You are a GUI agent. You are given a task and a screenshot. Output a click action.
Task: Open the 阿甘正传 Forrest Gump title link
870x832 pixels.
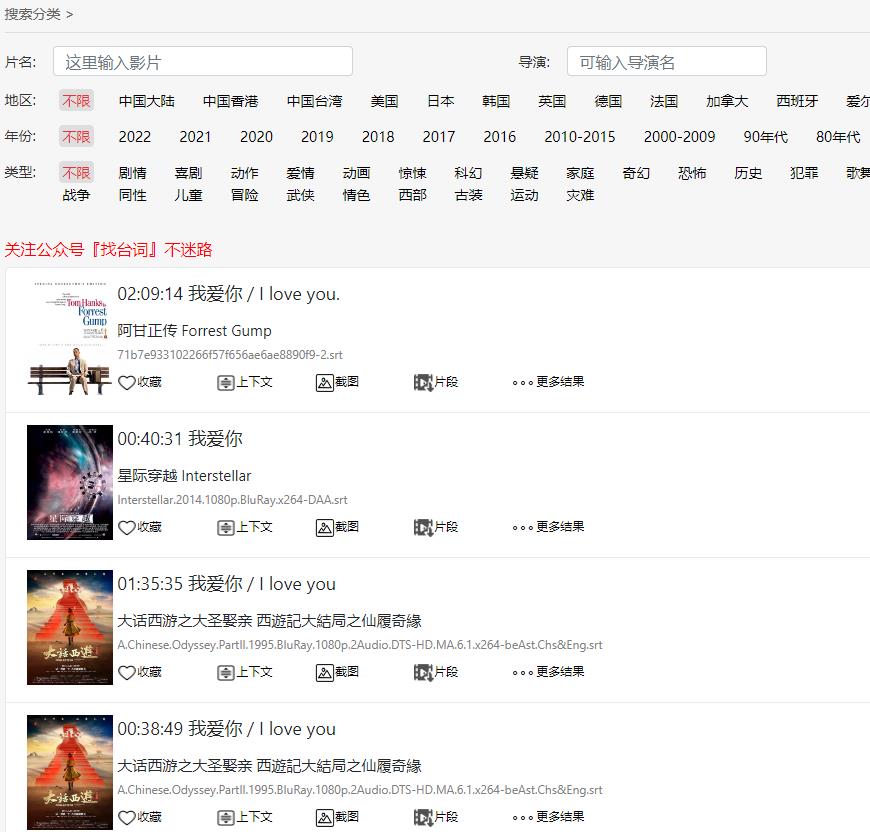tap(194, 331)
